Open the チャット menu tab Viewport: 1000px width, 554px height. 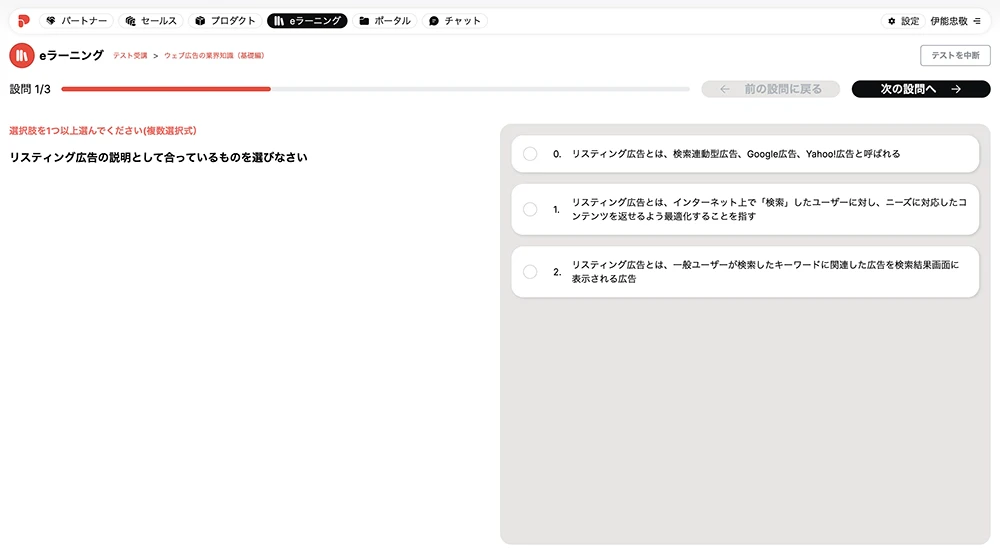(455, 21)
